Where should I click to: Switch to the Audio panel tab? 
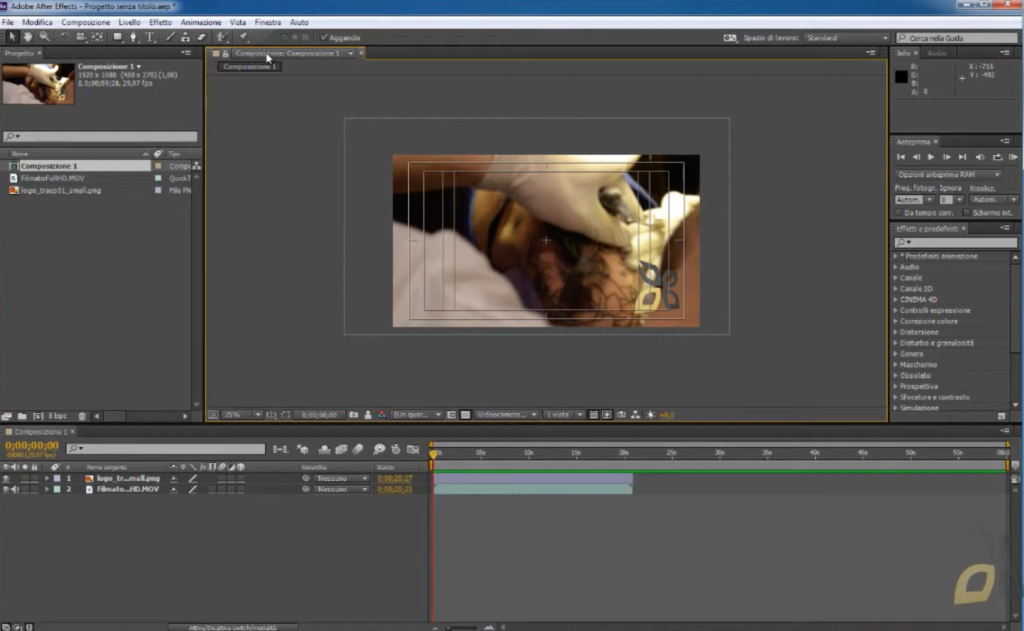pyautogui.click(x=936, y=54)
